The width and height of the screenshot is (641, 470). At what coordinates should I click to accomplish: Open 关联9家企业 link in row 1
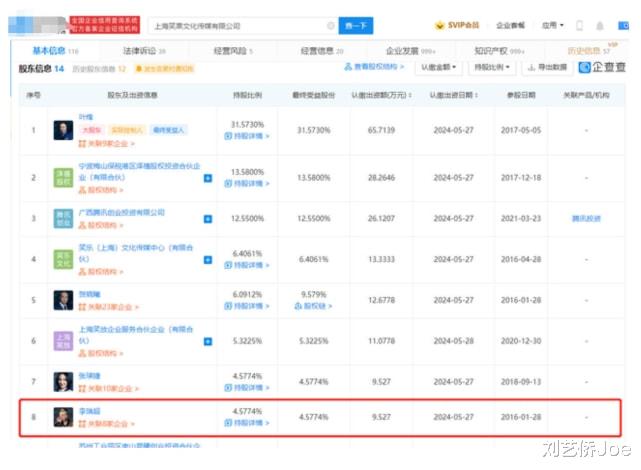(107, 143)
